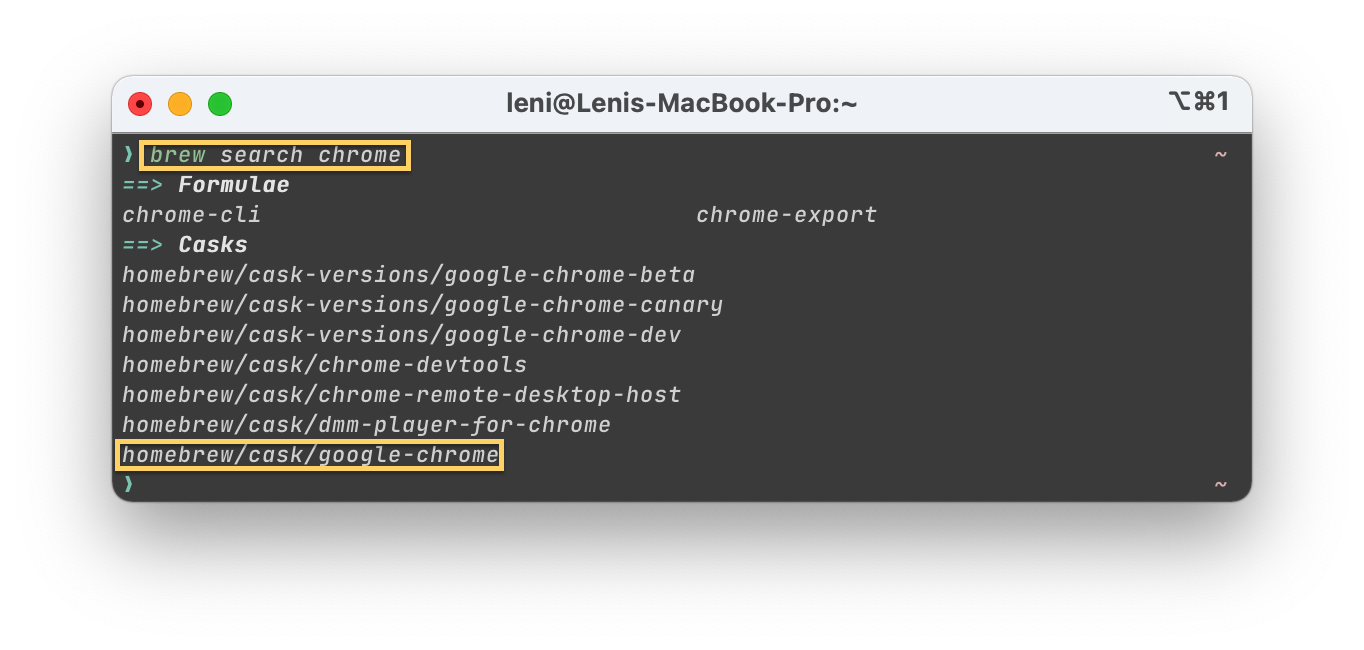Click the yellow minimize window button

180,103
